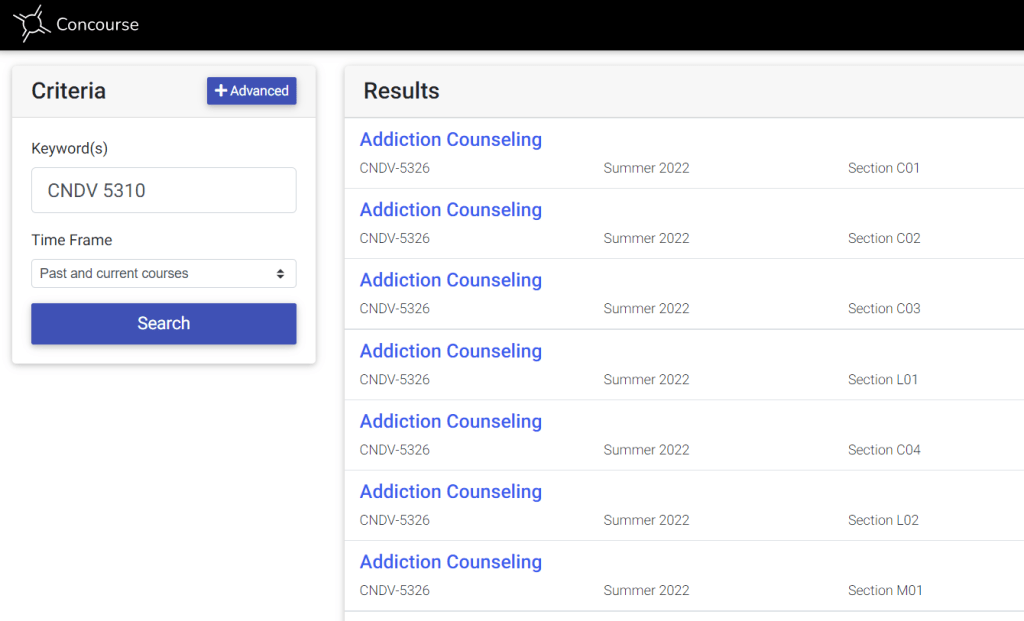Viewport: 1024px width, 621px height.
Task: Open Addiction Counseling Section C03 link
Action: [451, 280]
